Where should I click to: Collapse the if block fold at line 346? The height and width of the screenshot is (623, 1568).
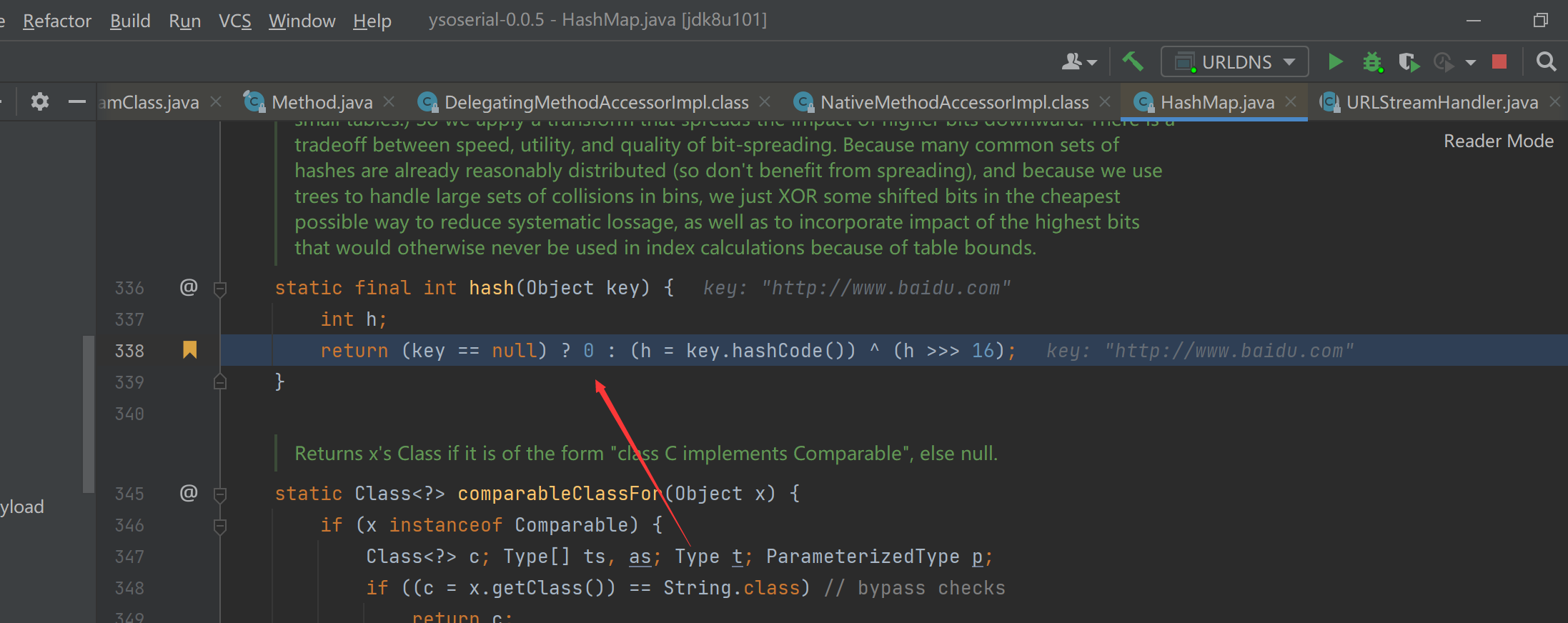(x=220, y=526)
